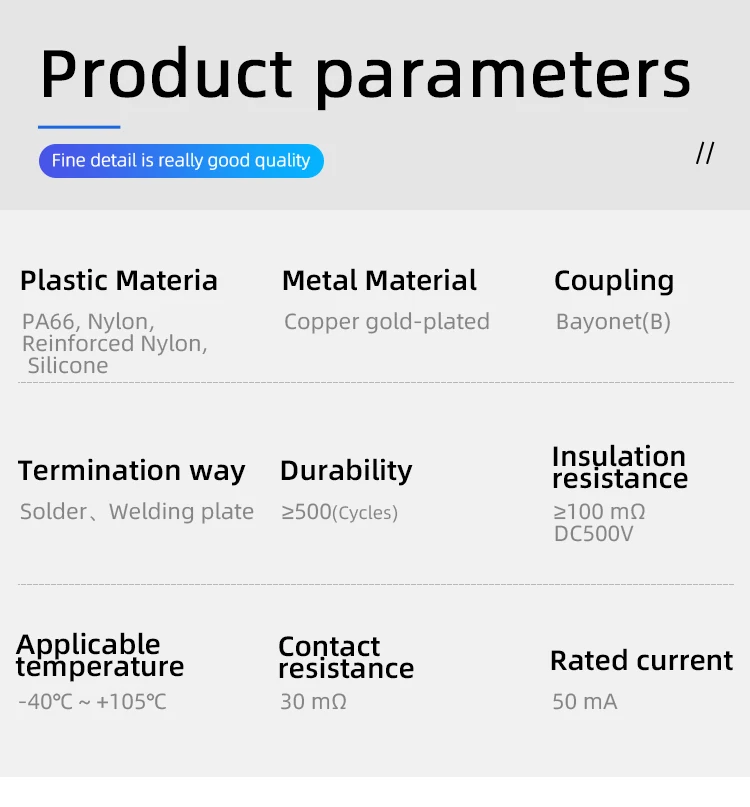Click the double slash mark at top right
Image resolution: width=750 pixels, height=807 pixels.
point(705,153)
